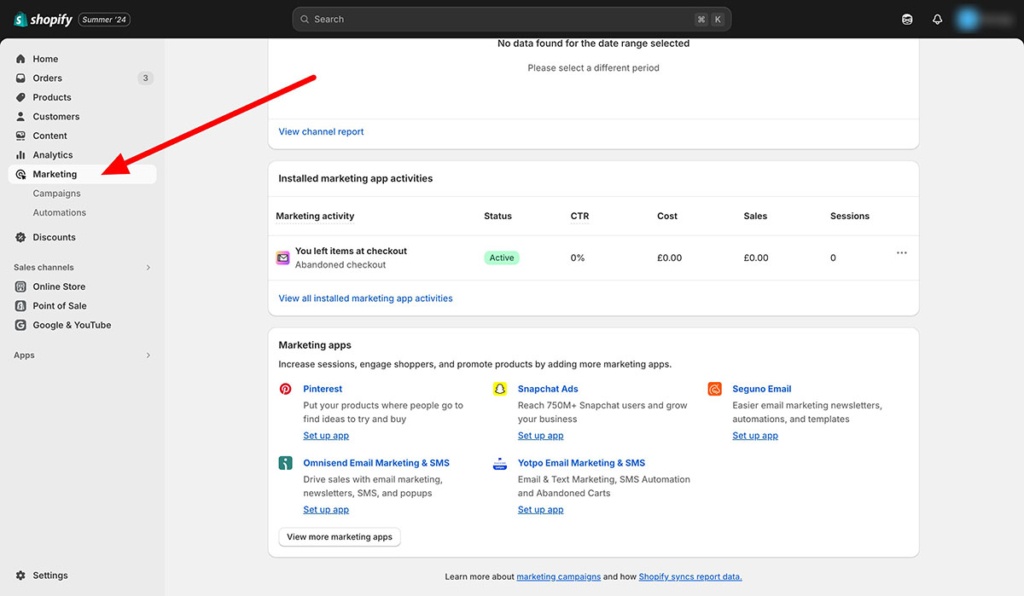The width and height of the screenshot is (1024, 596).
Task: Open the channel report link
Action: (x=320, y=131)
